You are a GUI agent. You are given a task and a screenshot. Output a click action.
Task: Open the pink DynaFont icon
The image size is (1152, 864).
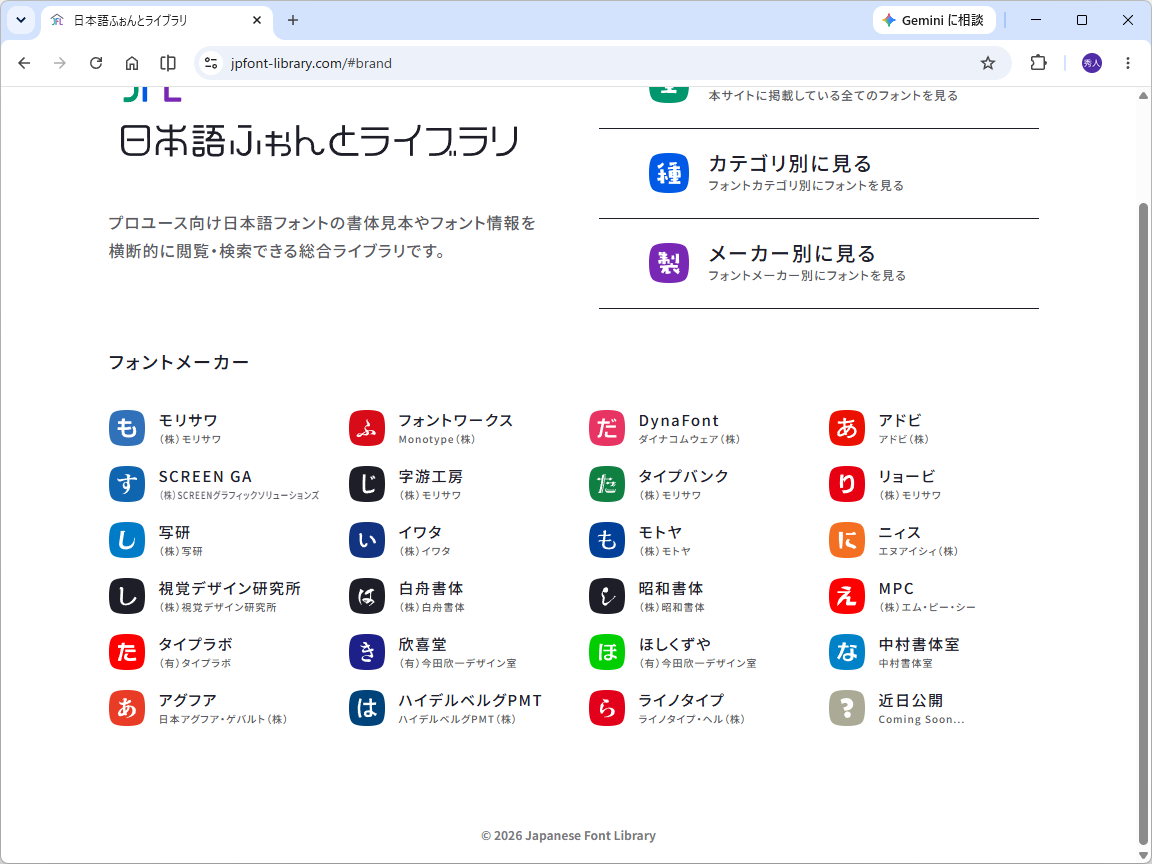pyautogui.click(x=607, y=428)
